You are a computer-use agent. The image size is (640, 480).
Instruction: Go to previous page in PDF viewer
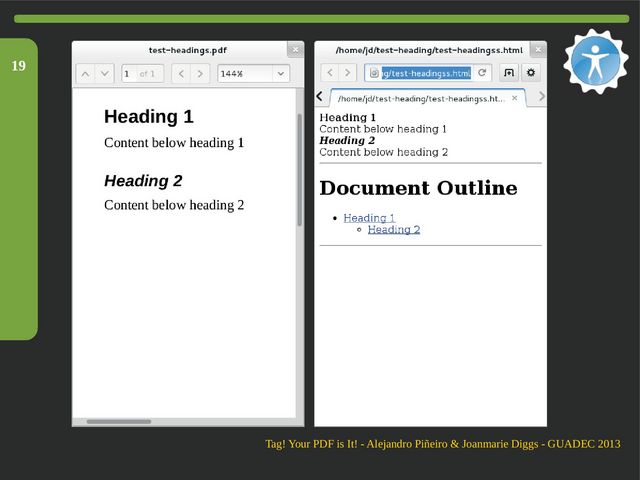point(85,73)
